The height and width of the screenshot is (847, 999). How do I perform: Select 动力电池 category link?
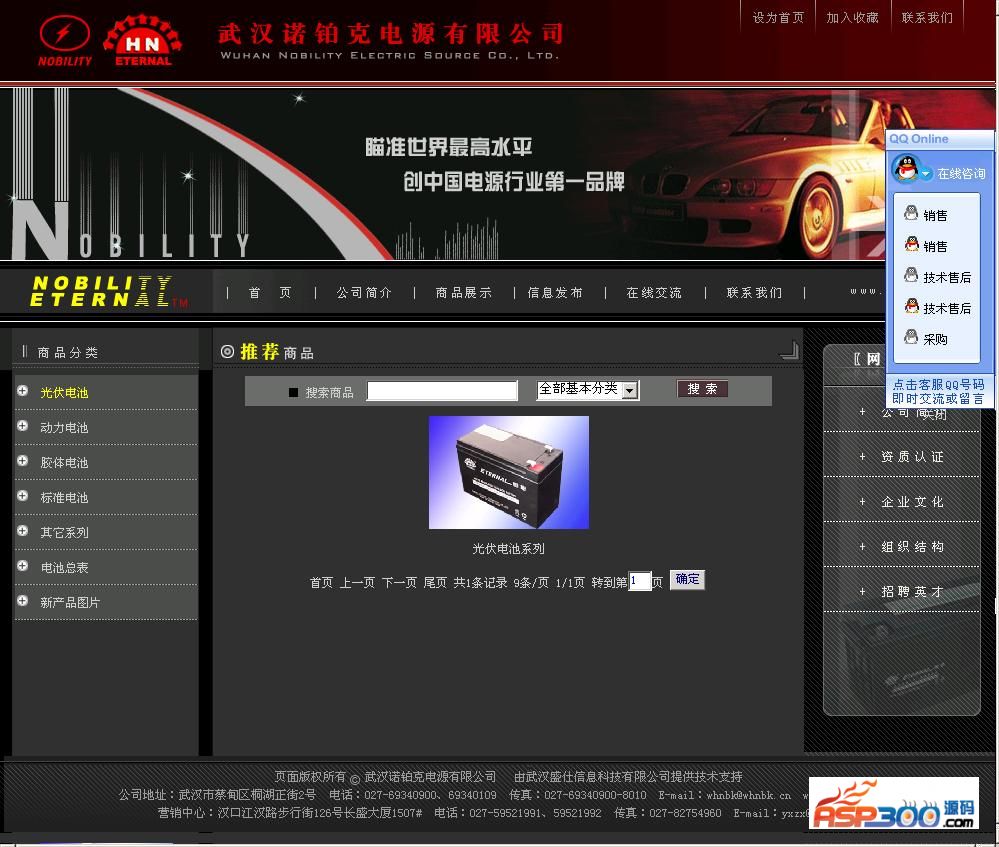[x=64, y=428]
